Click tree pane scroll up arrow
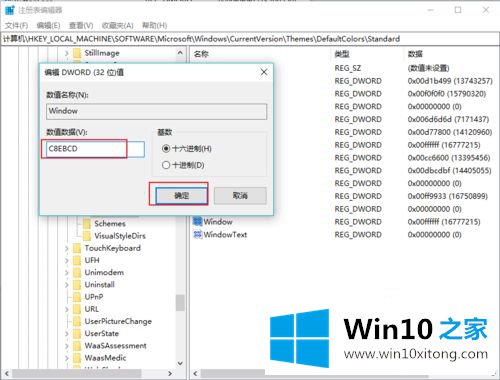 [180, 53]
